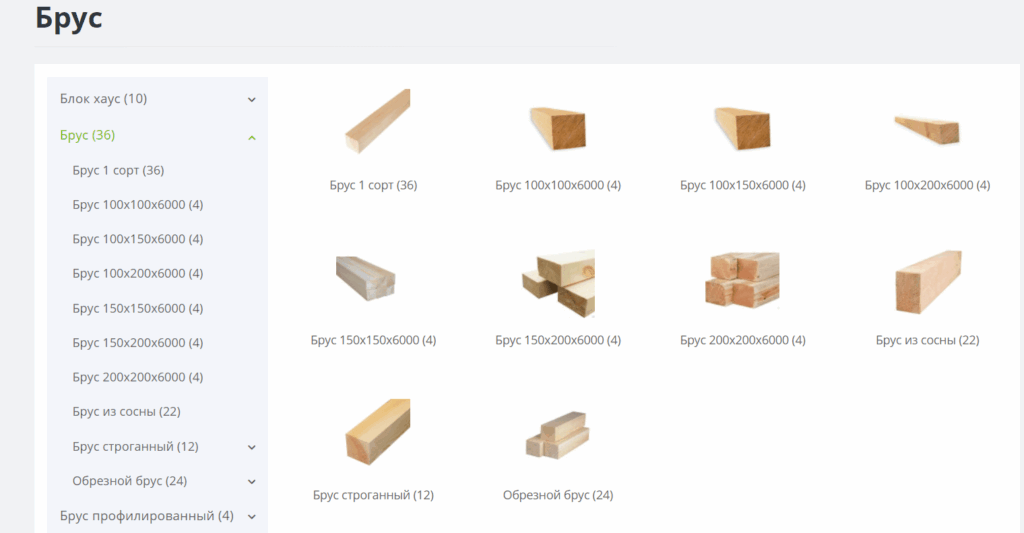The height and width of the screenshot is (533, 1024).
Task: Open the Брус 100х100х6000 product image
Action: pos(557,127)
